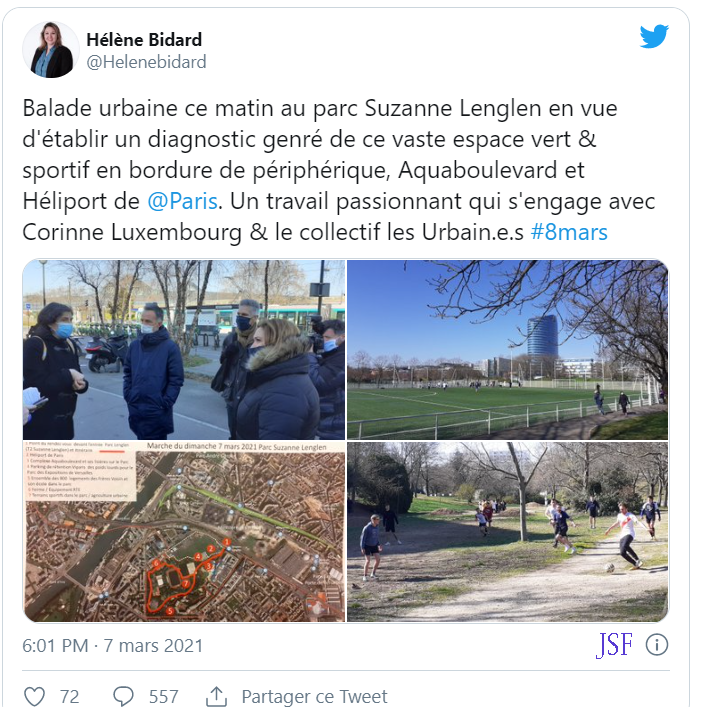View photo of people playing football in park
Viewport: 702px width, 707px height.
pyautogui.click(x=507, y=532)
